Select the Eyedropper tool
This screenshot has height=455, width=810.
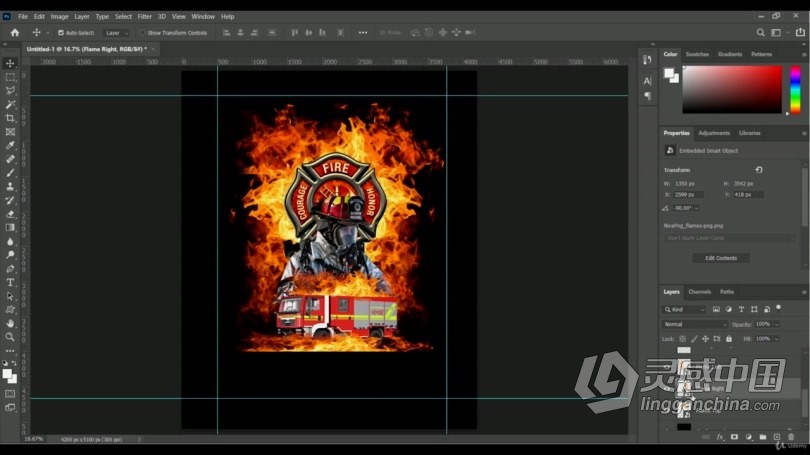pyautogui.click(x=10, y=145)
